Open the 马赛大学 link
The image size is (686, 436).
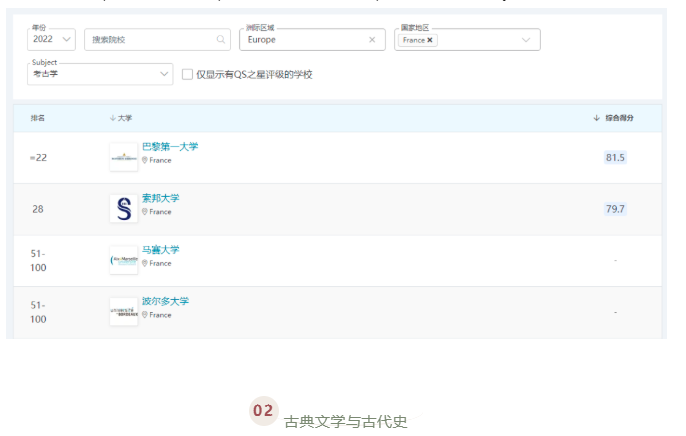[161, 250]
